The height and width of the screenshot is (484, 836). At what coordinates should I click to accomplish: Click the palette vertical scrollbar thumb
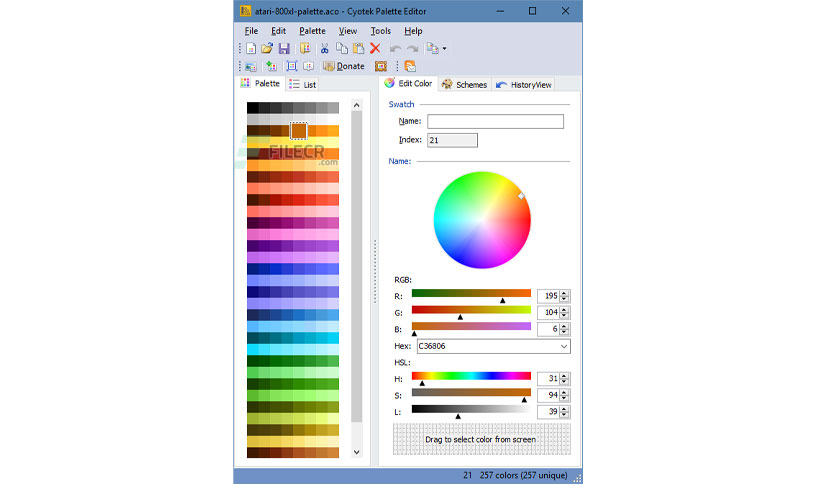click(357, 267)
